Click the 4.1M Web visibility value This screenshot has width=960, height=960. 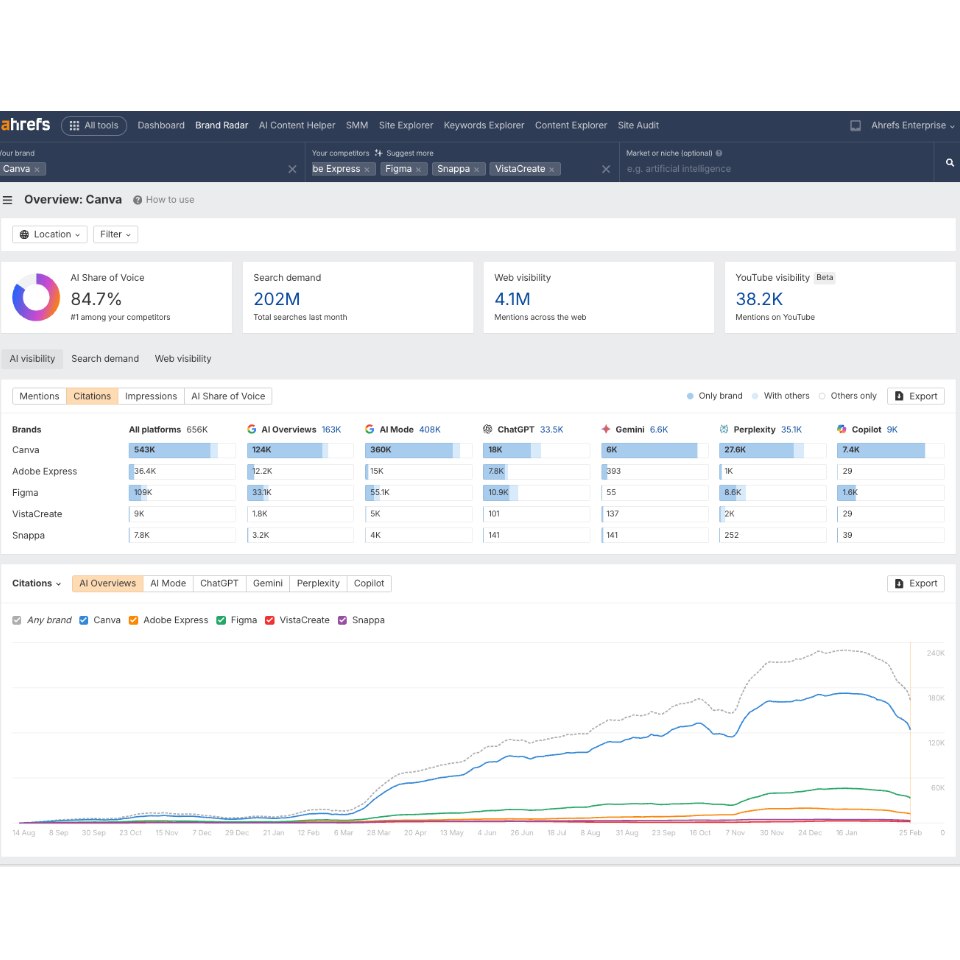(x=512, y=299)
